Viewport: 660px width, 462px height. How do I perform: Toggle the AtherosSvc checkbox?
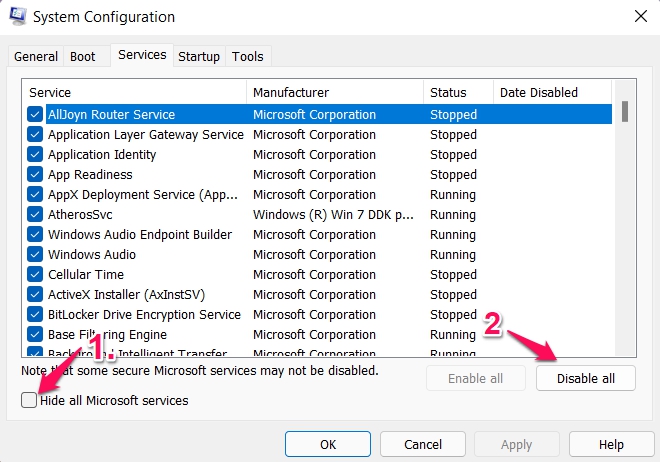(x=35, y=215)
